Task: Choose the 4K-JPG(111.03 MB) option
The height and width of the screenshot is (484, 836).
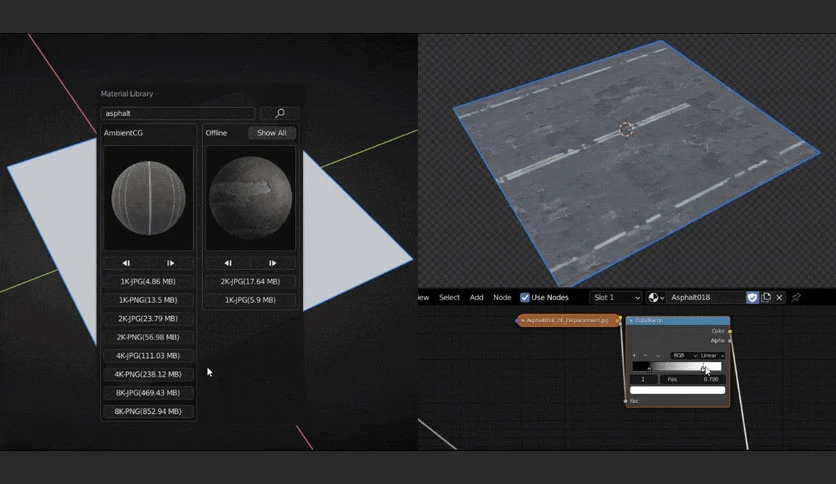Action: [x=148, y=356]
